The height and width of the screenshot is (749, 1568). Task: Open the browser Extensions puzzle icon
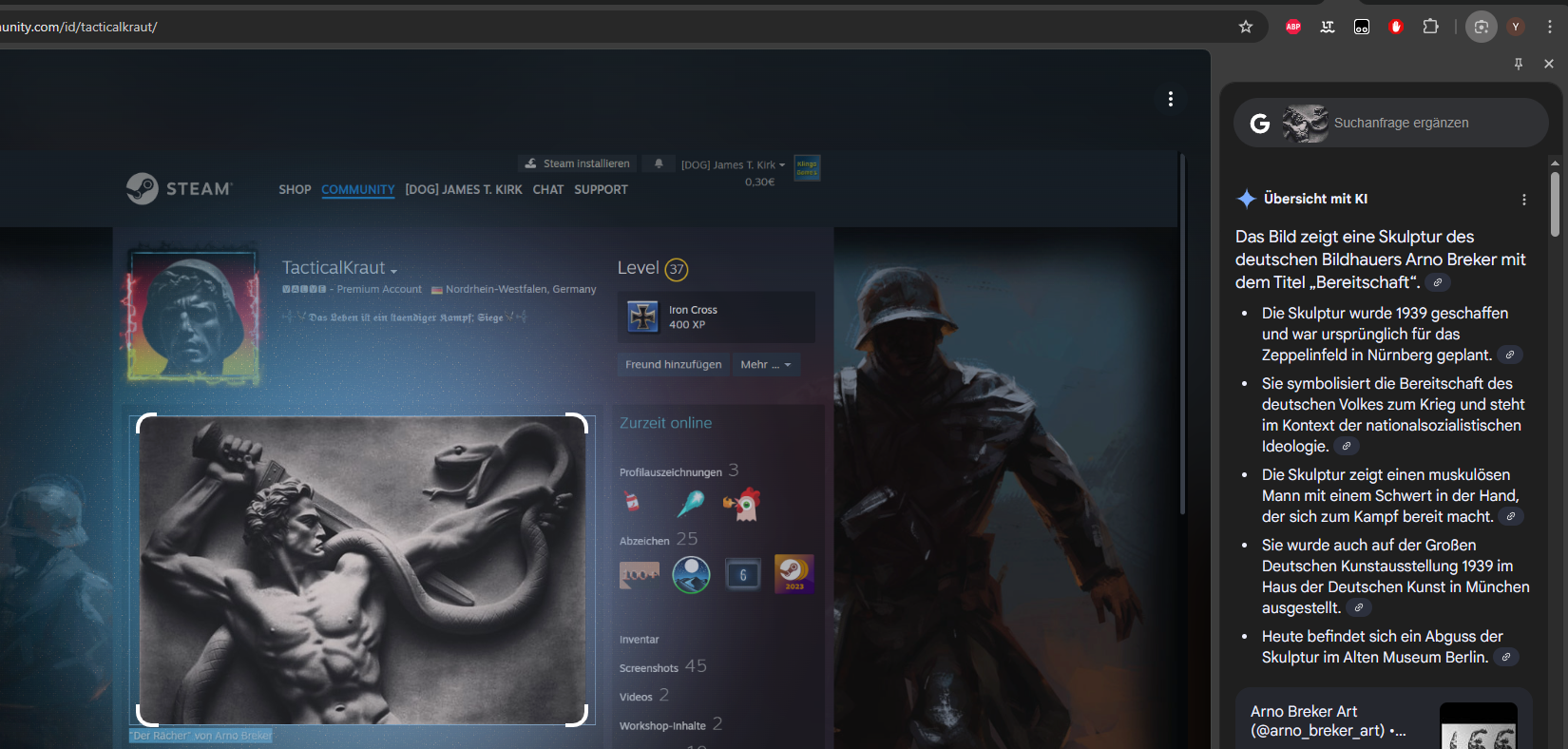coord(1430,27)
